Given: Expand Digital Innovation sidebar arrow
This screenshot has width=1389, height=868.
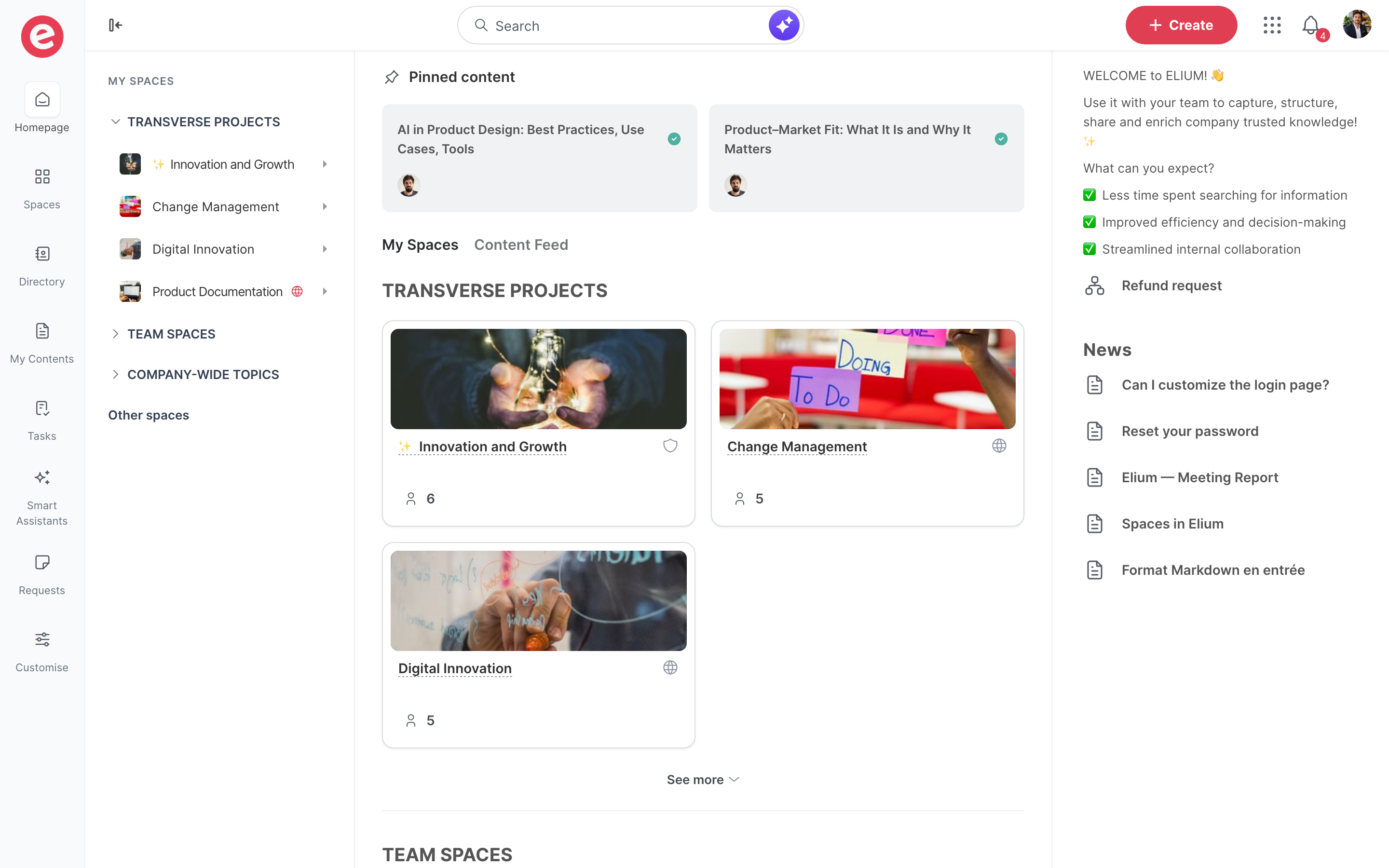Looking at the screenshot, I should (325, 249).
